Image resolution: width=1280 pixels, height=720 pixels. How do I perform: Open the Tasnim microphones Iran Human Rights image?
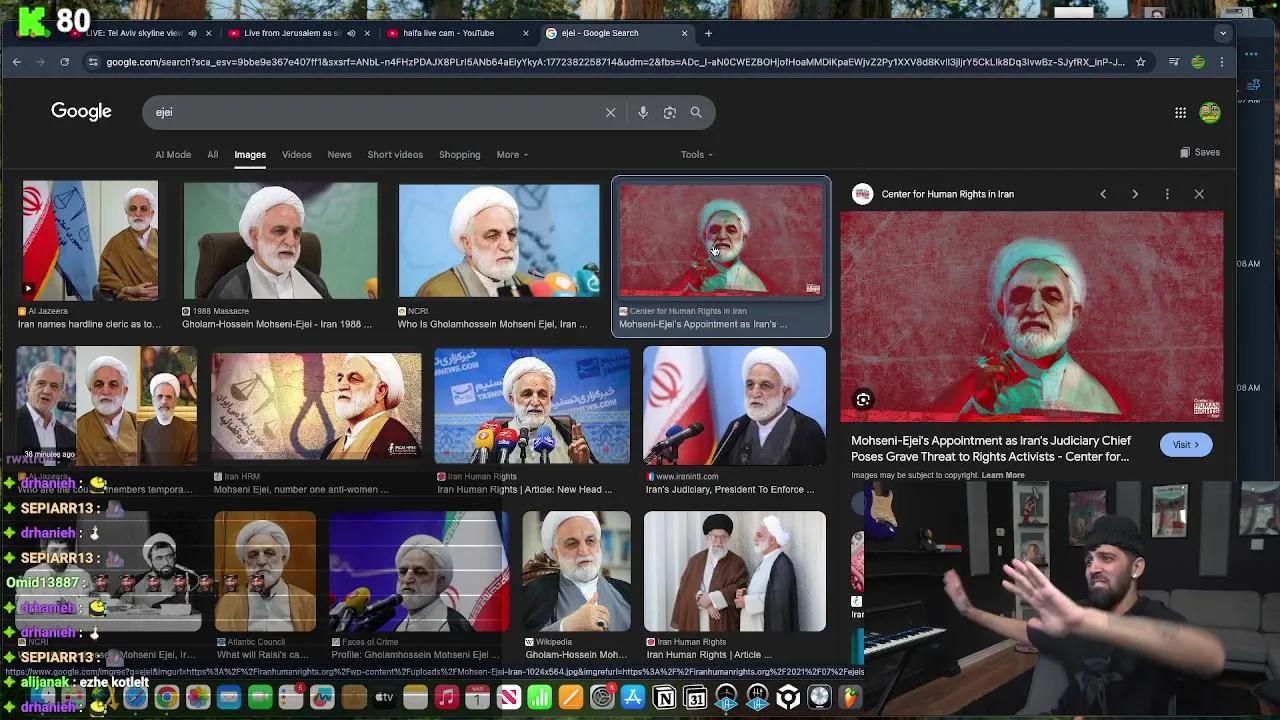532,407
